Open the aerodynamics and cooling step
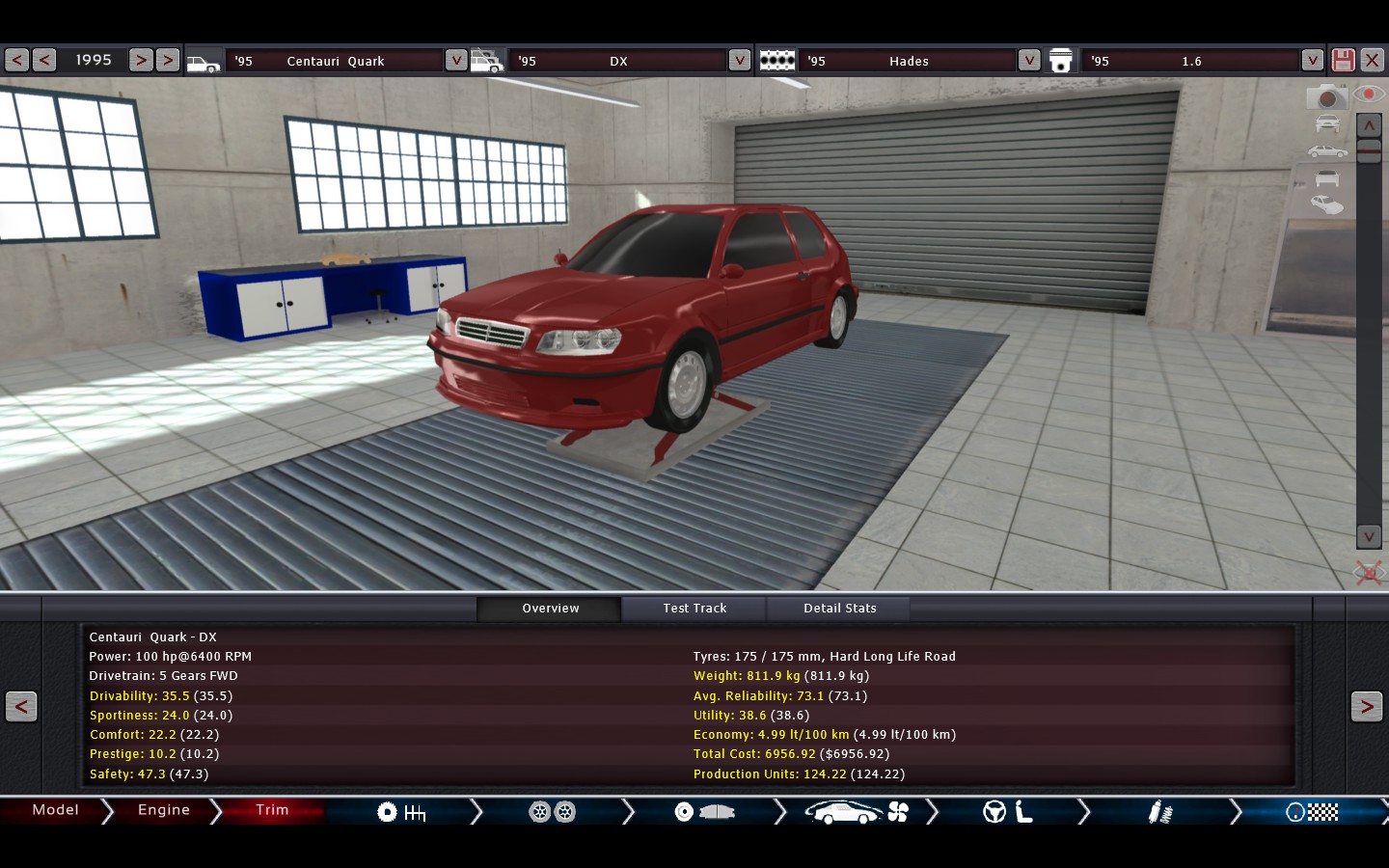The height and width of the screenshot is (868, 1389). point(857,812)
